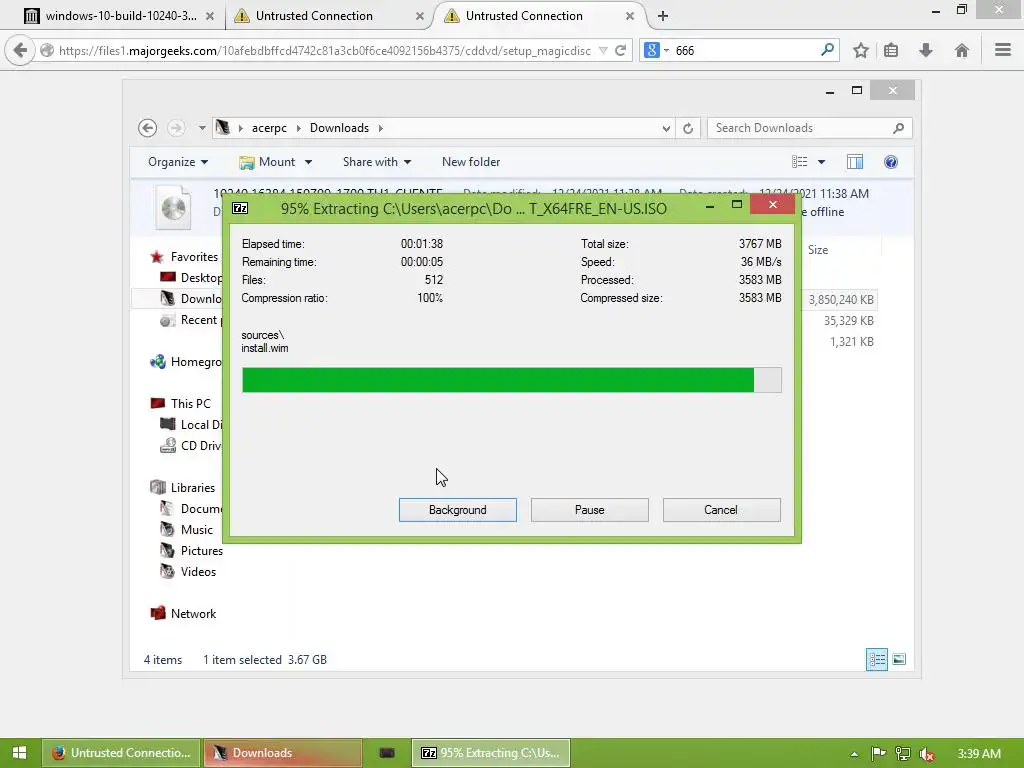Open the view options dropdown arrow
This screenshot has height=768, width=1024.
pyautogui.click(x=821, y=162)
